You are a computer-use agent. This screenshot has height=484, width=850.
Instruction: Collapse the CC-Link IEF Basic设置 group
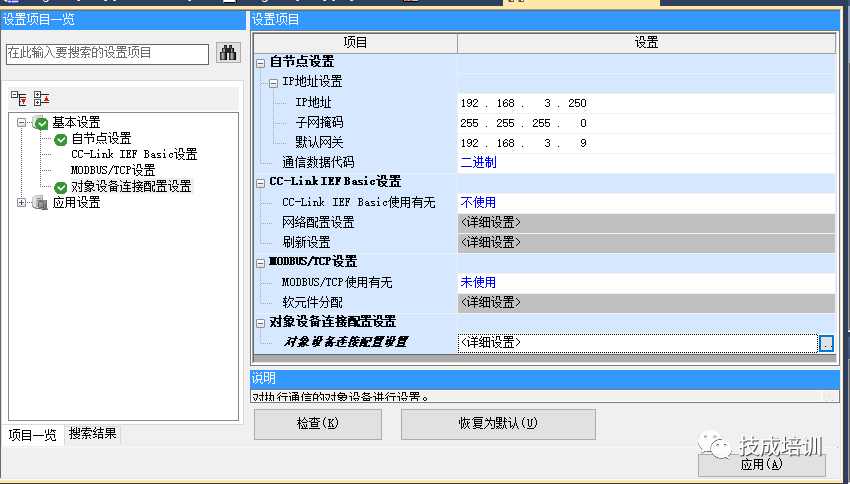260,183
